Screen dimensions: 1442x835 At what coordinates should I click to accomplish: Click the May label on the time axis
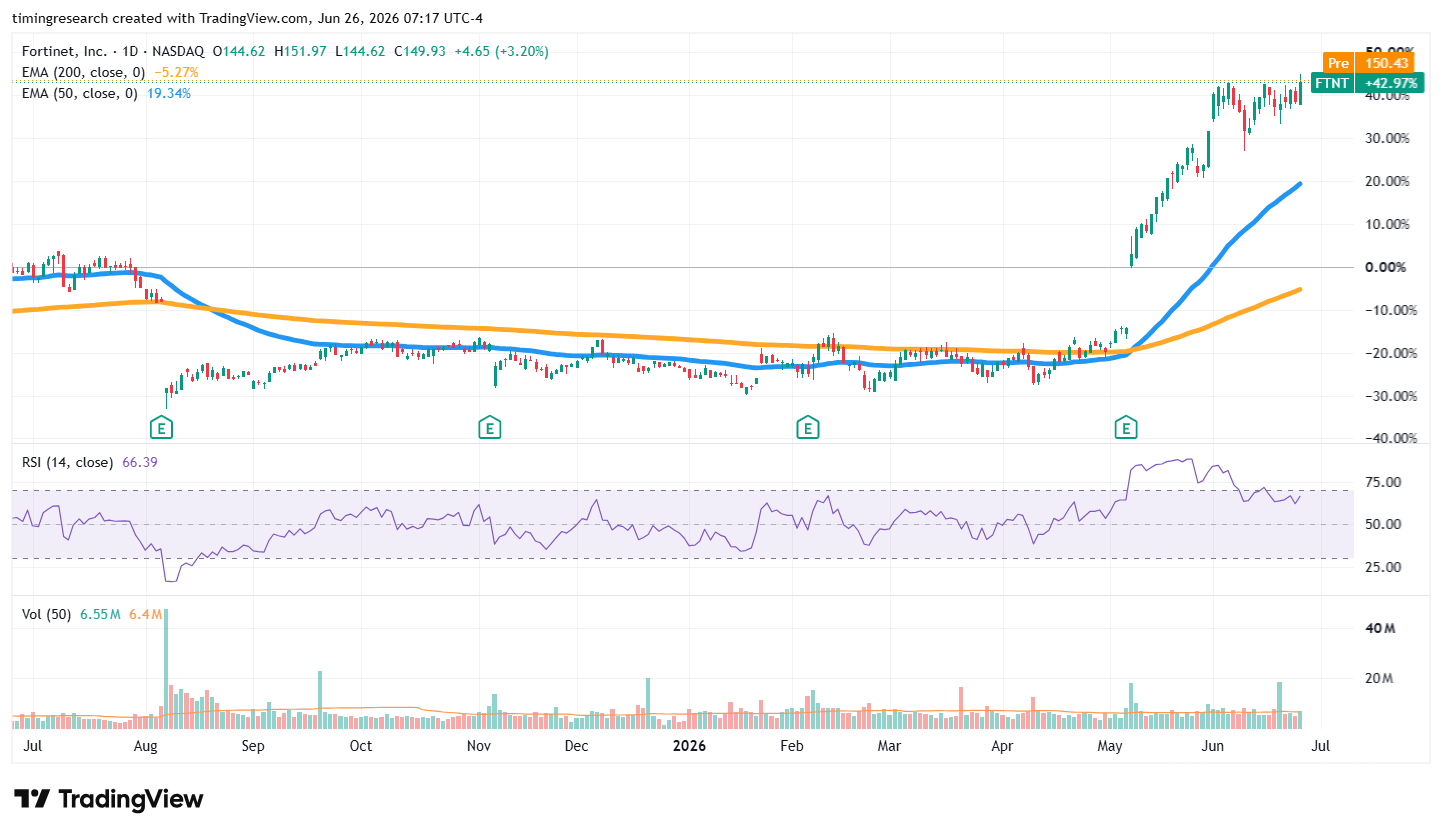click(1108, 745)
